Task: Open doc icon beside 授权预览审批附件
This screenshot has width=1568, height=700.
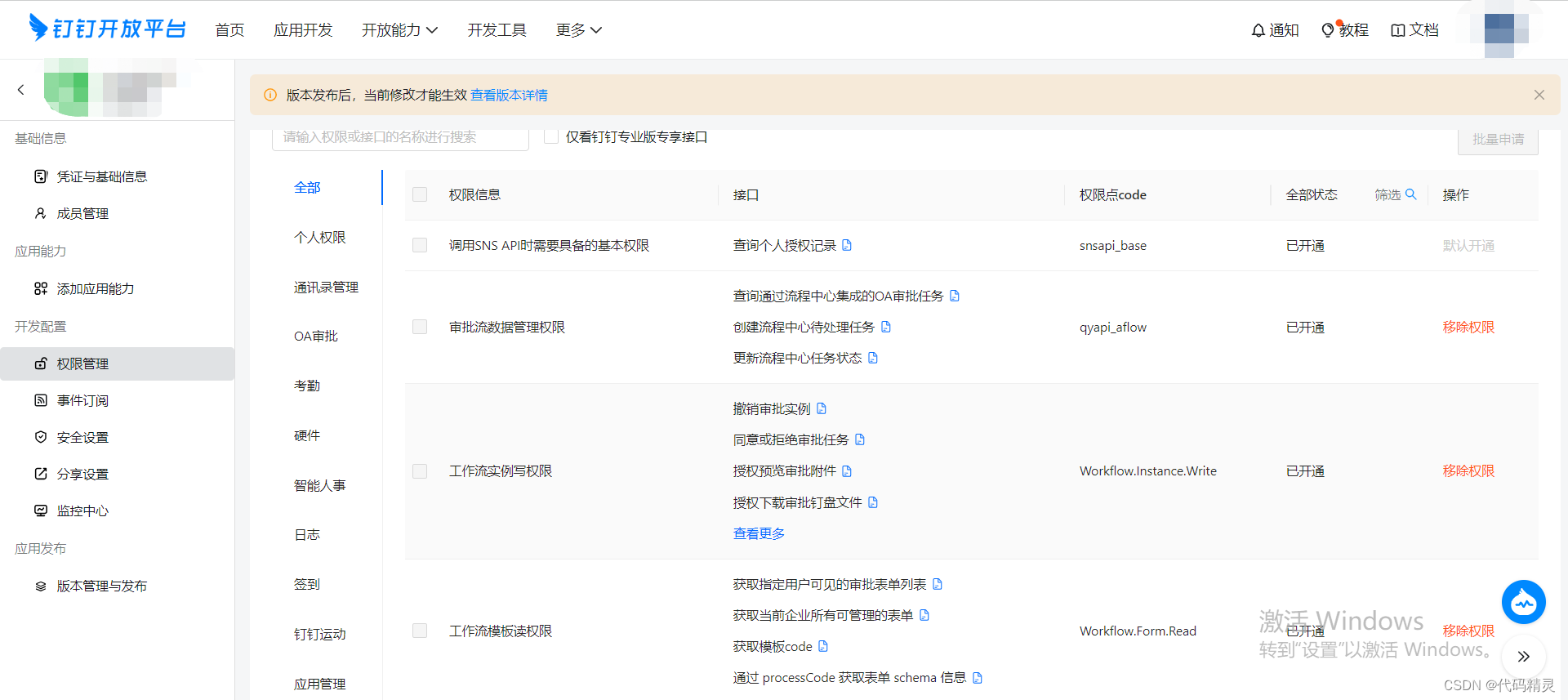Action: pos(847,470)
